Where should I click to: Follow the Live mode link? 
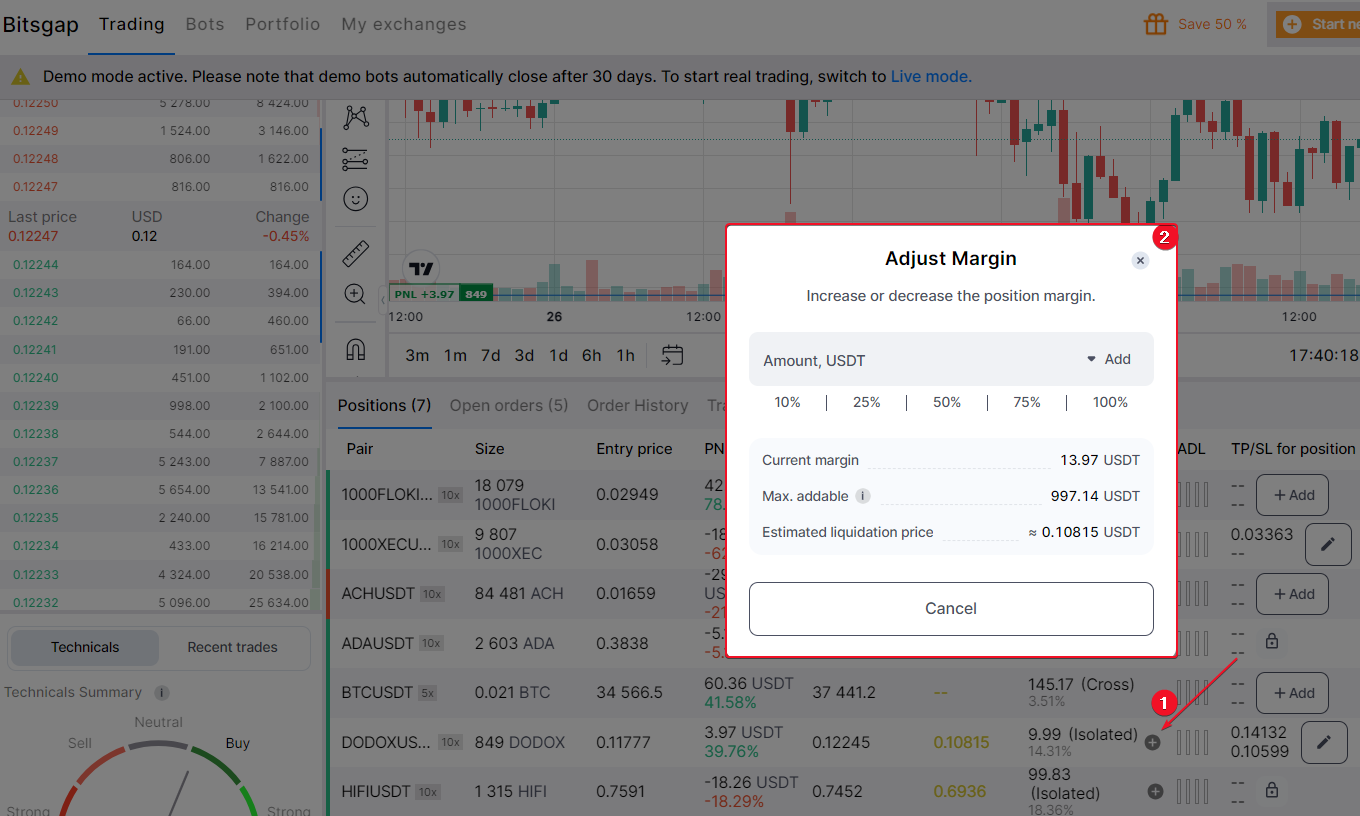click(x=930, y=76)
